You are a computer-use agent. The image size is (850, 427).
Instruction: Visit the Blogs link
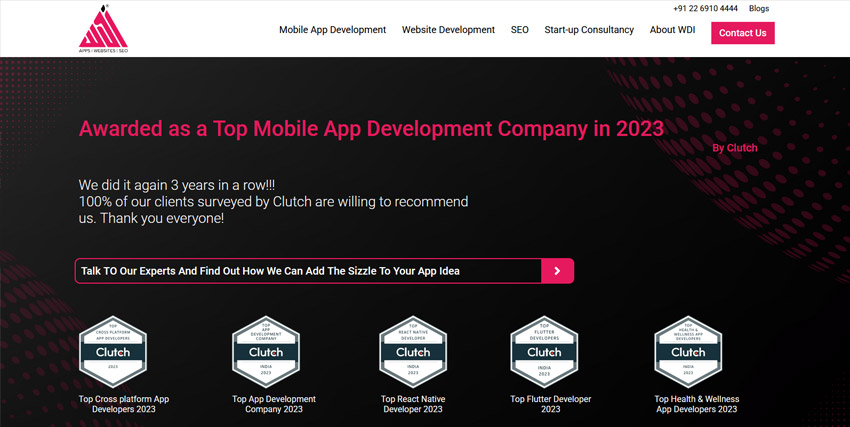click(759, 8)
